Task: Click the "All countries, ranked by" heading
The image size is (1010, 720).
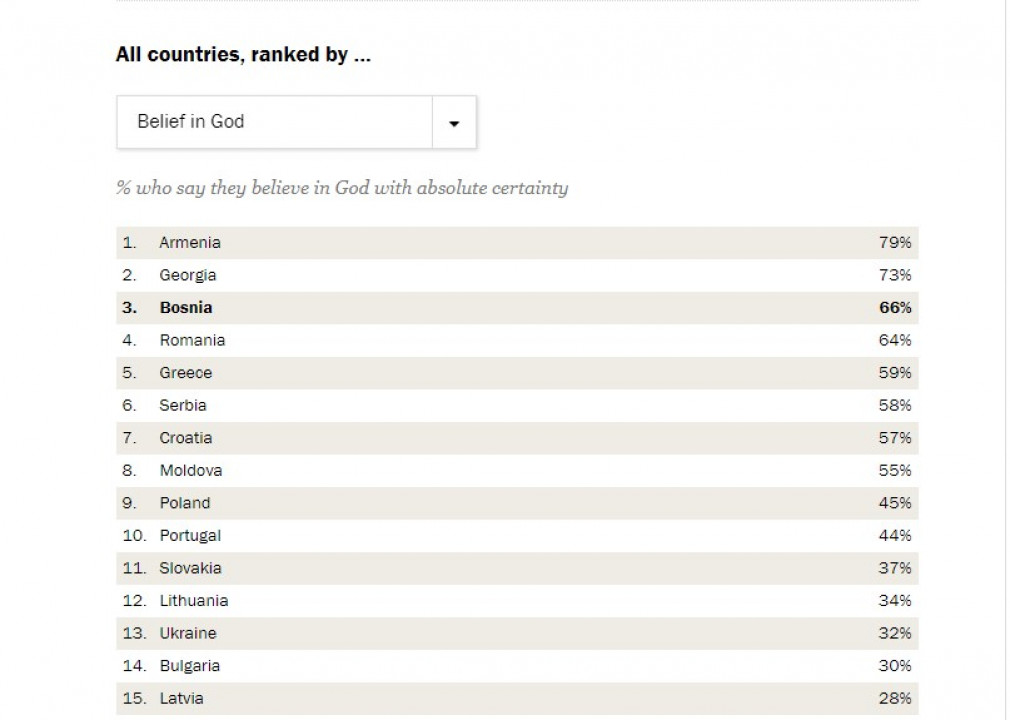Action: click(x=243, y=55)
